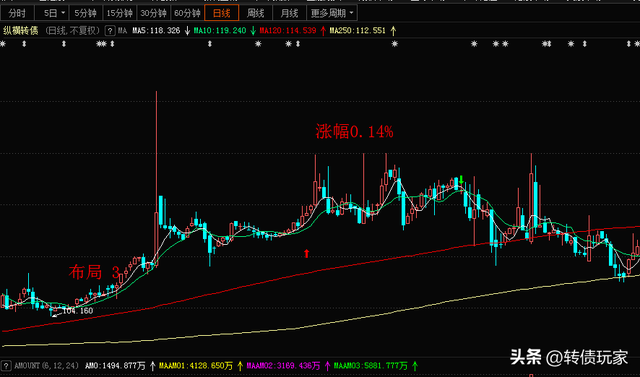
Task: Select the MAAMO1:4128.650万 value
Action: 196,366
